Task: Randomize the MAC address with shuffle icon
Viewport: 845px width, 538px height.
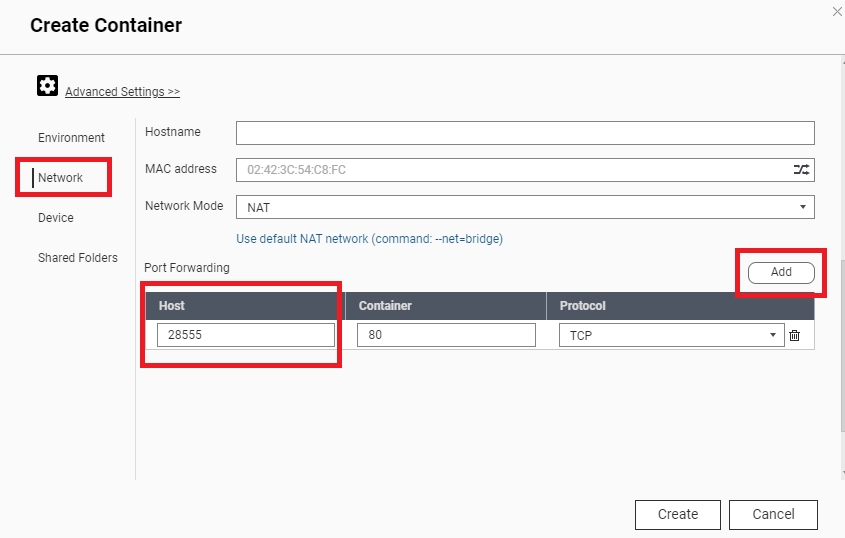Action: 801,170
